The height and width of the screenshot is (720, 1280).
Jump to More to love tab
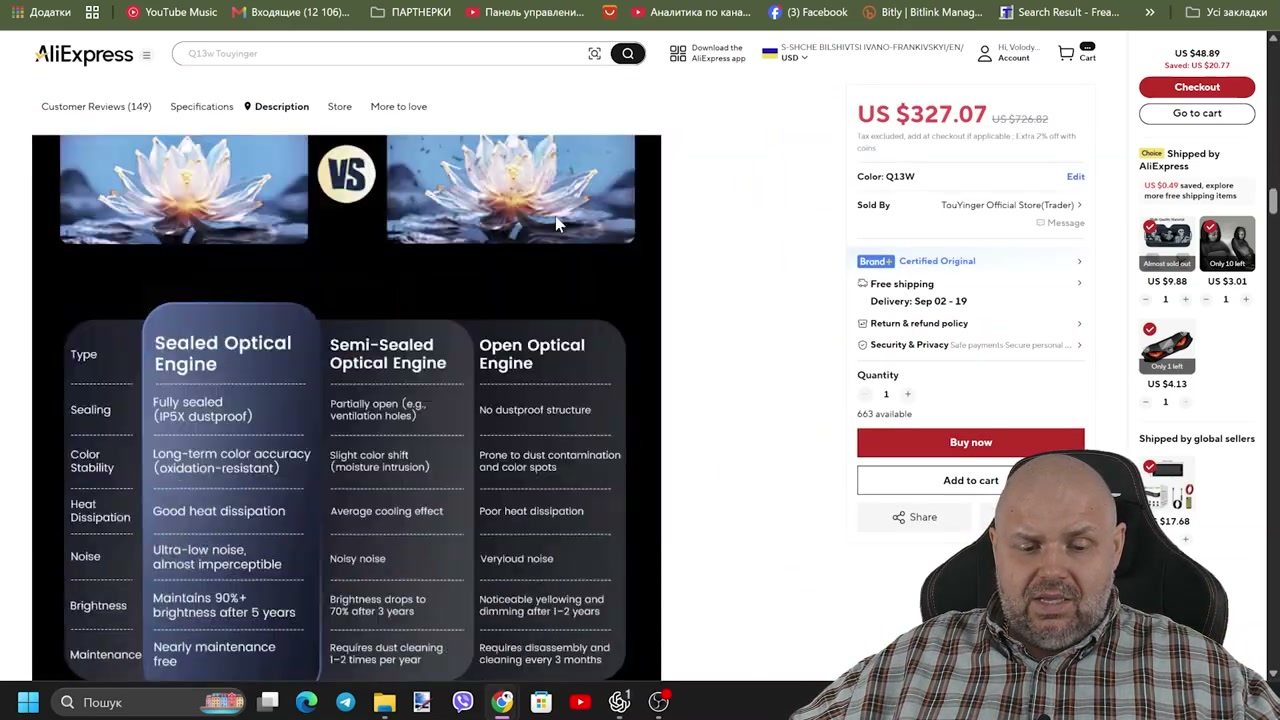[398, 106]
